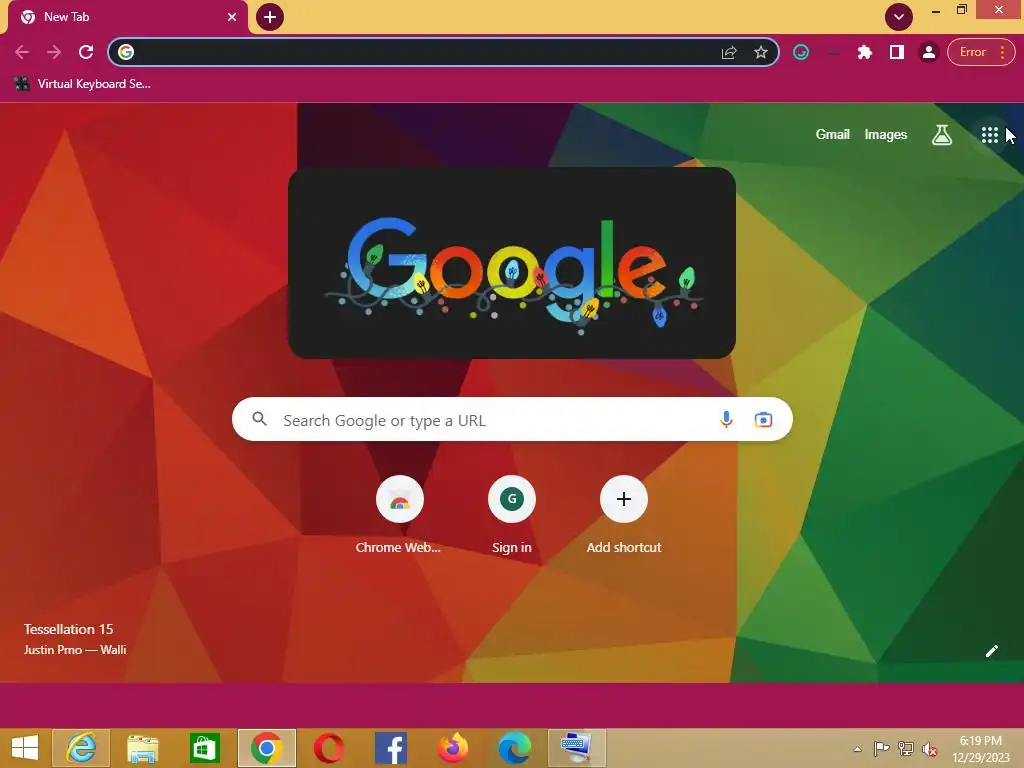1024x768 pixels.
Task: Click the Search Google or type a URL box
Action: pos(512,419)
